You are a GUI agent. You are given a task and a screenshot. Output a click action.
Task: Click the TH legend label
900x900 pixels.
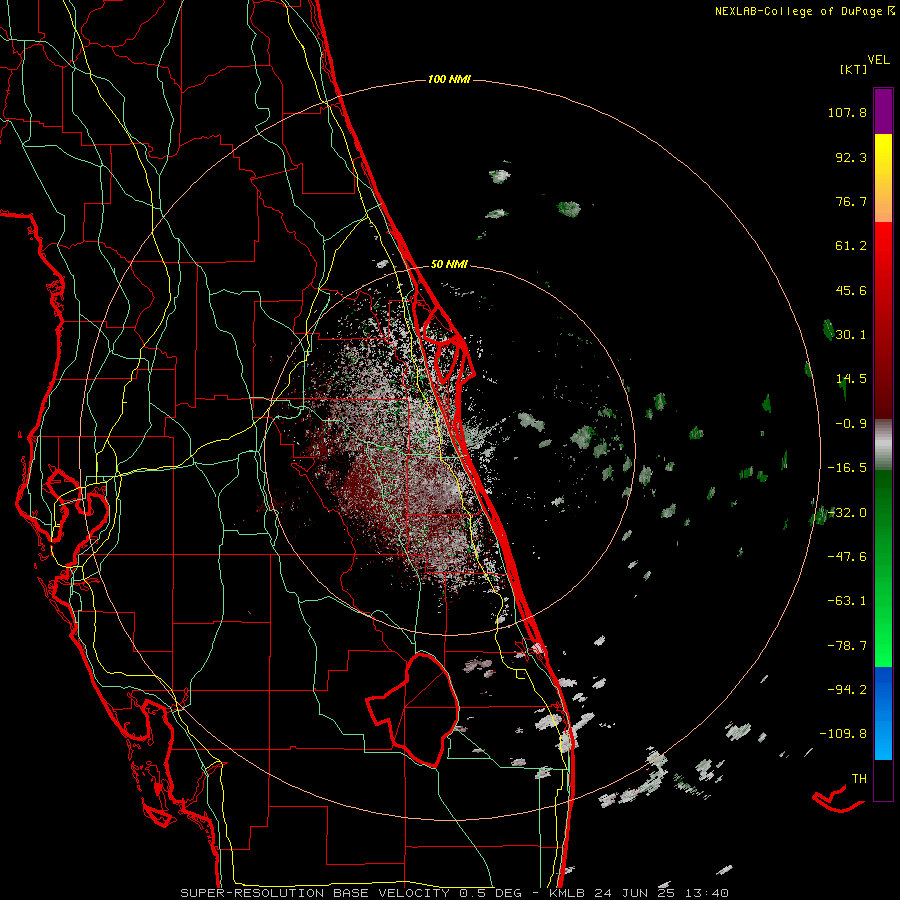tap(859, 779)
